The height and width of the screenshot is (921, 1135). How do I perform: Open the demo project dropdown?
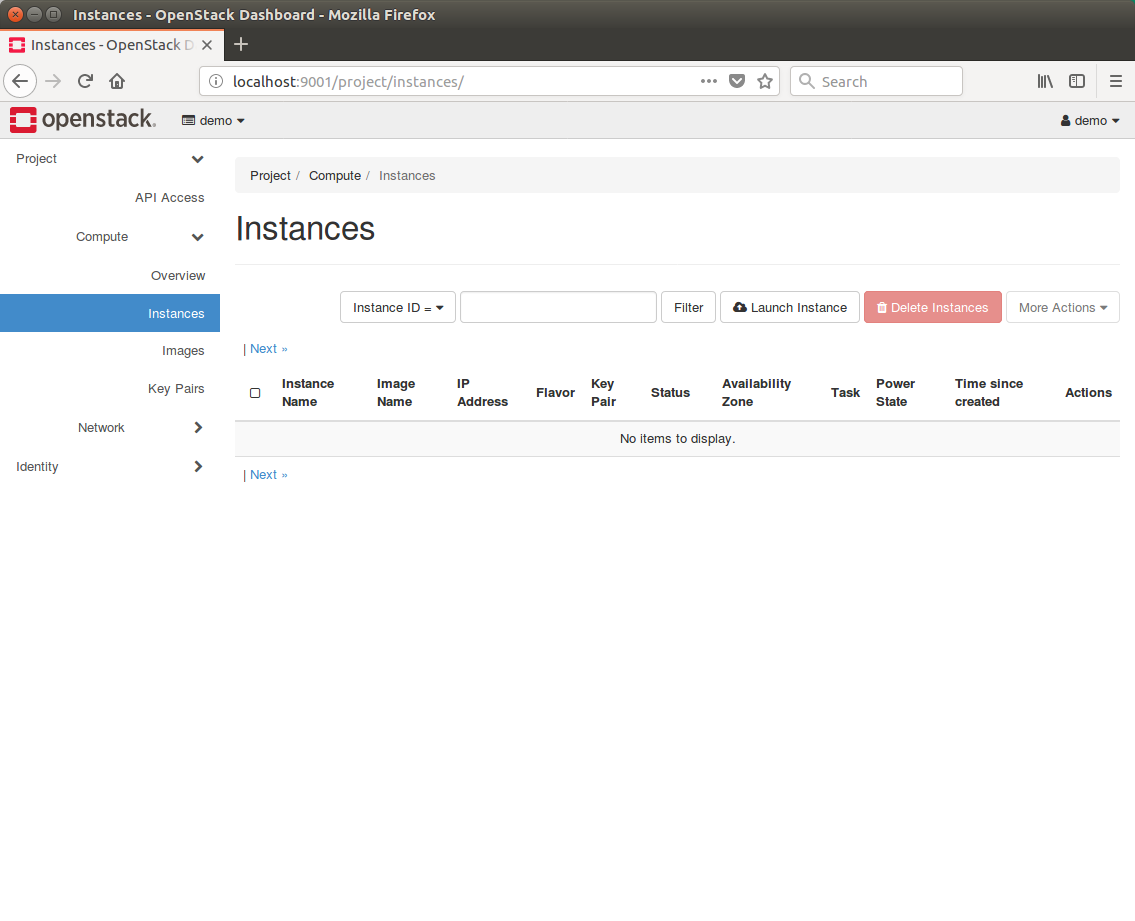(213, 120)
